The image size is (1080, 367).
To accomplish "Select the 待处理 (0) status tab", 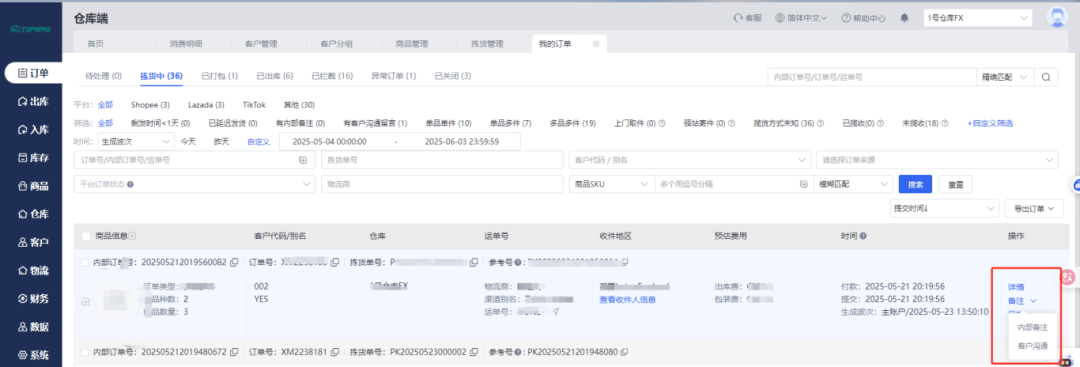I will coord(103,76).
